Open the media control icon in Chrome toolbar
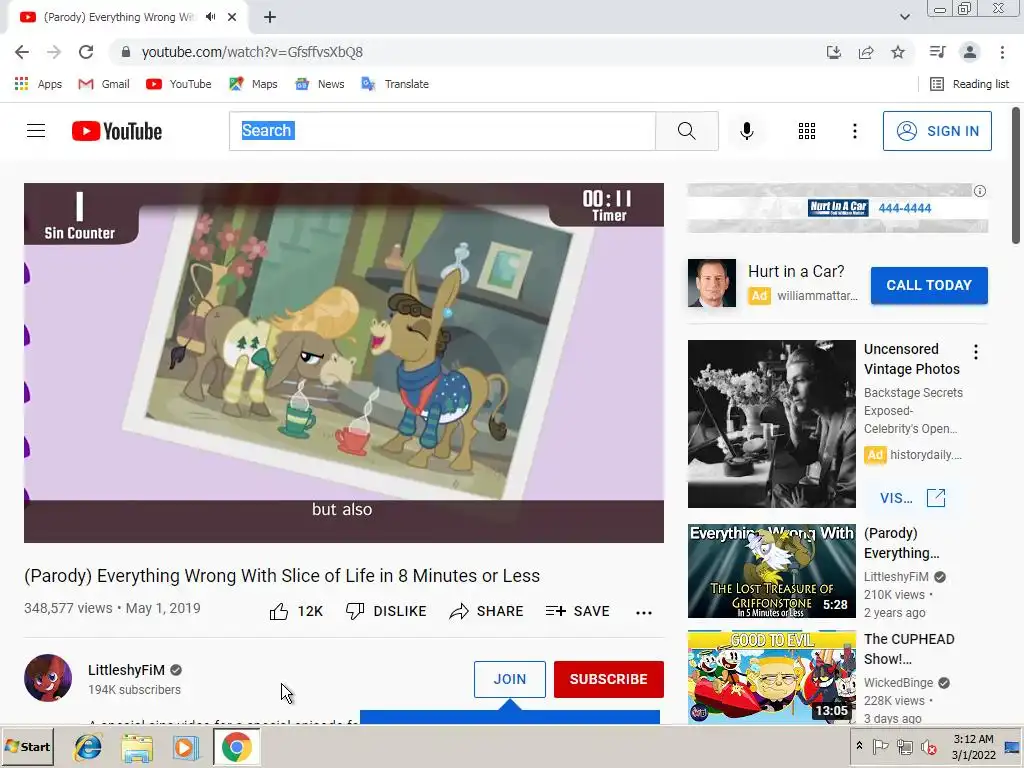The width and height of the screenshot is (1024, 768). click(937, 52)
